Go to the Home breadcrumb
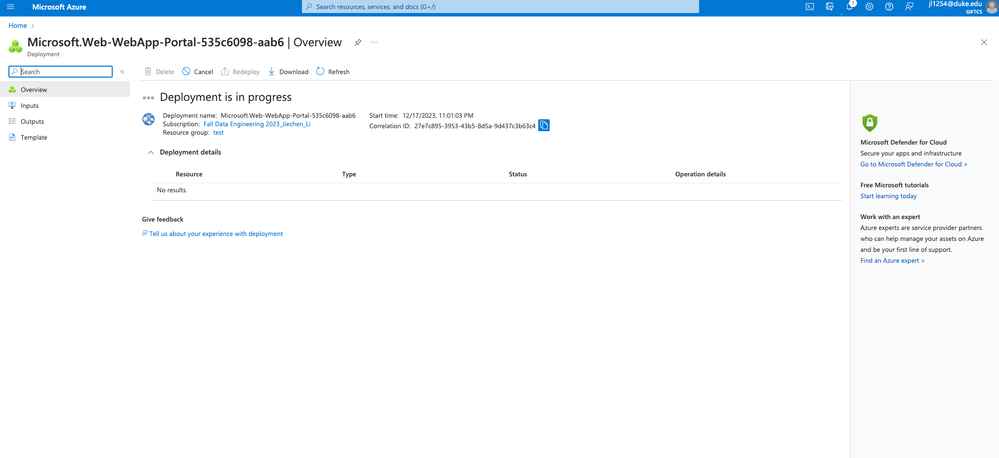Viewport: 999px width, 458px height. click(17, 25)
